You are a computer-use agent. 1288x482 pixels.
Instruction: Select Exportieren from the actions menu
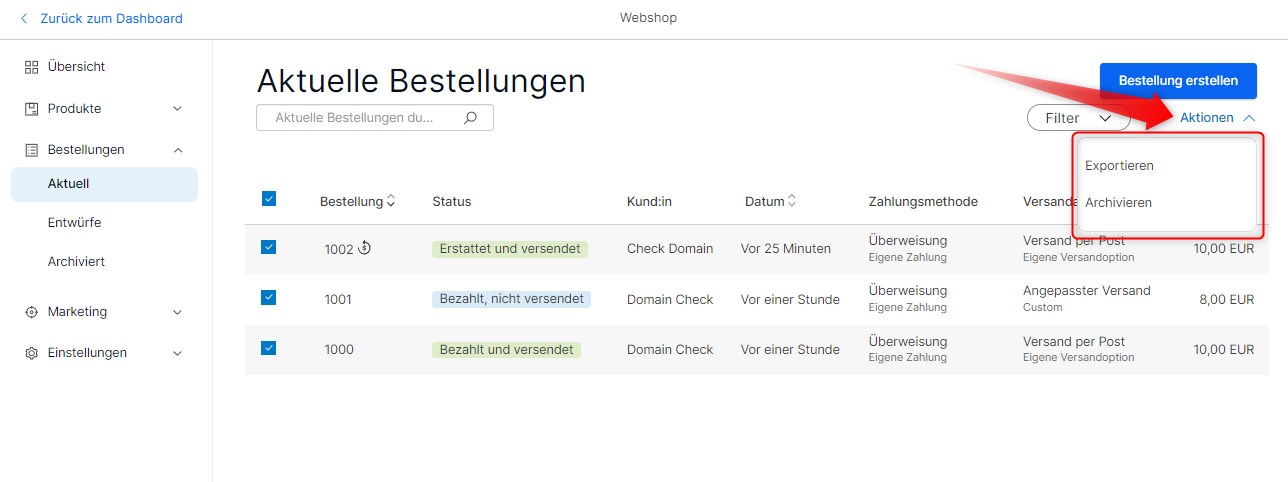point(1119,165)
